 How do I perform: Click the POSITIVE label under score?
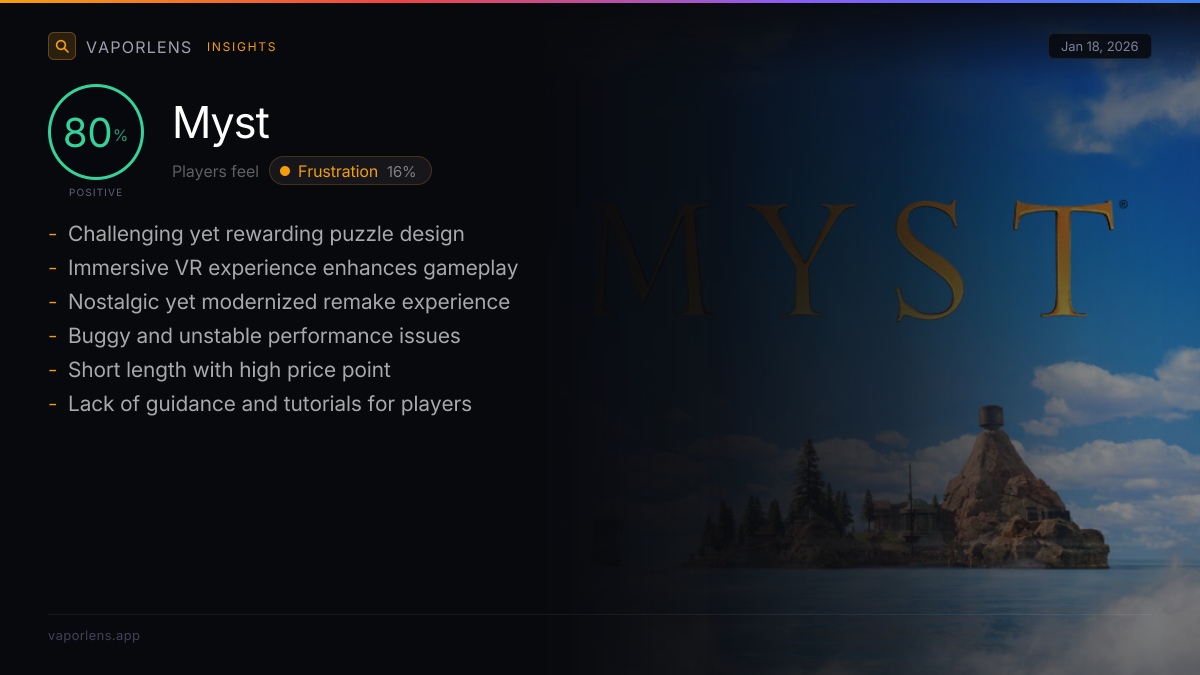point(96,192)
